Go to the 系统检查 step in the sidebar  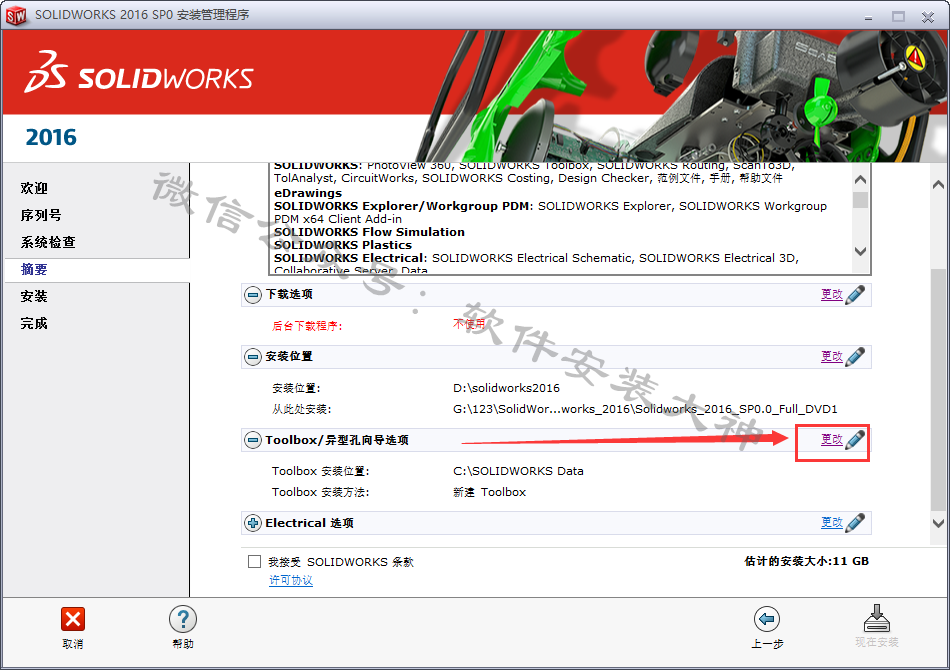pos(48,242)
